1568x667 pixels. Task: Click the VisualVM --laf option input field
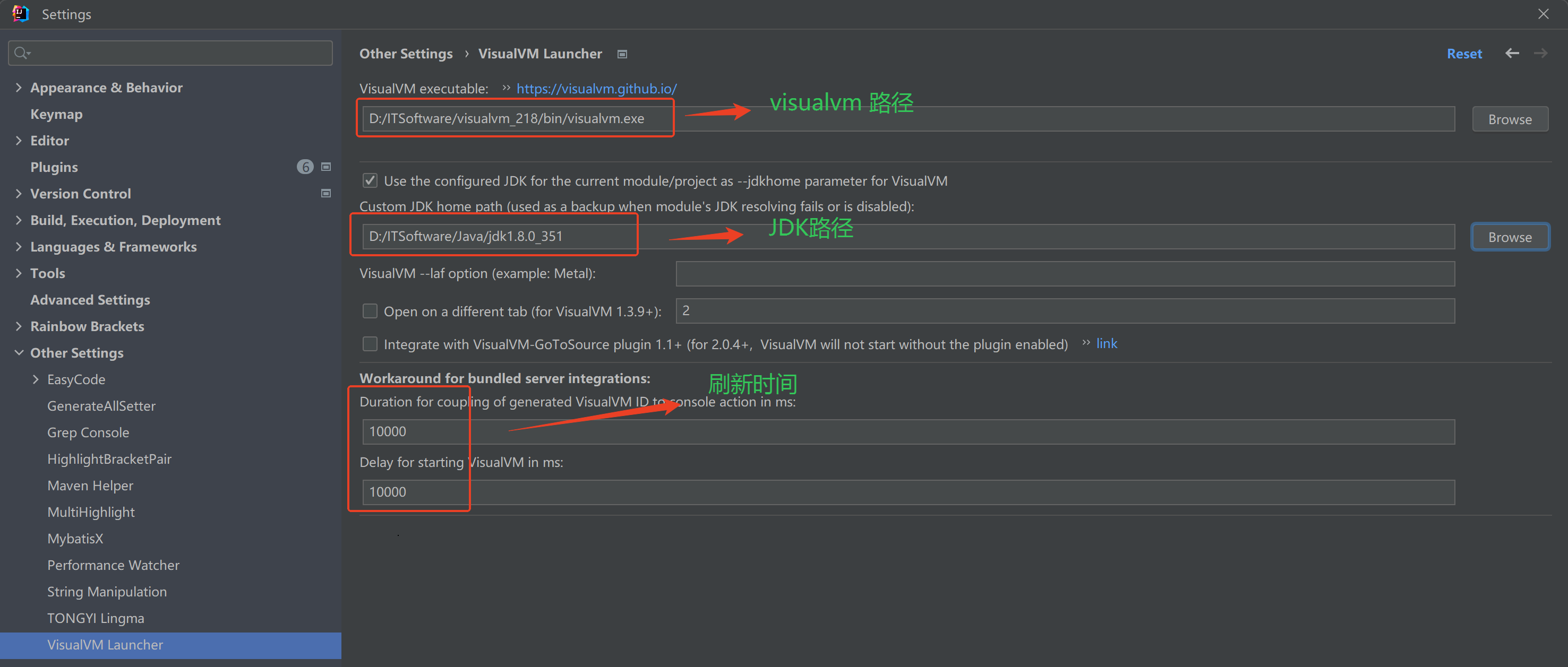[1065, 274]
